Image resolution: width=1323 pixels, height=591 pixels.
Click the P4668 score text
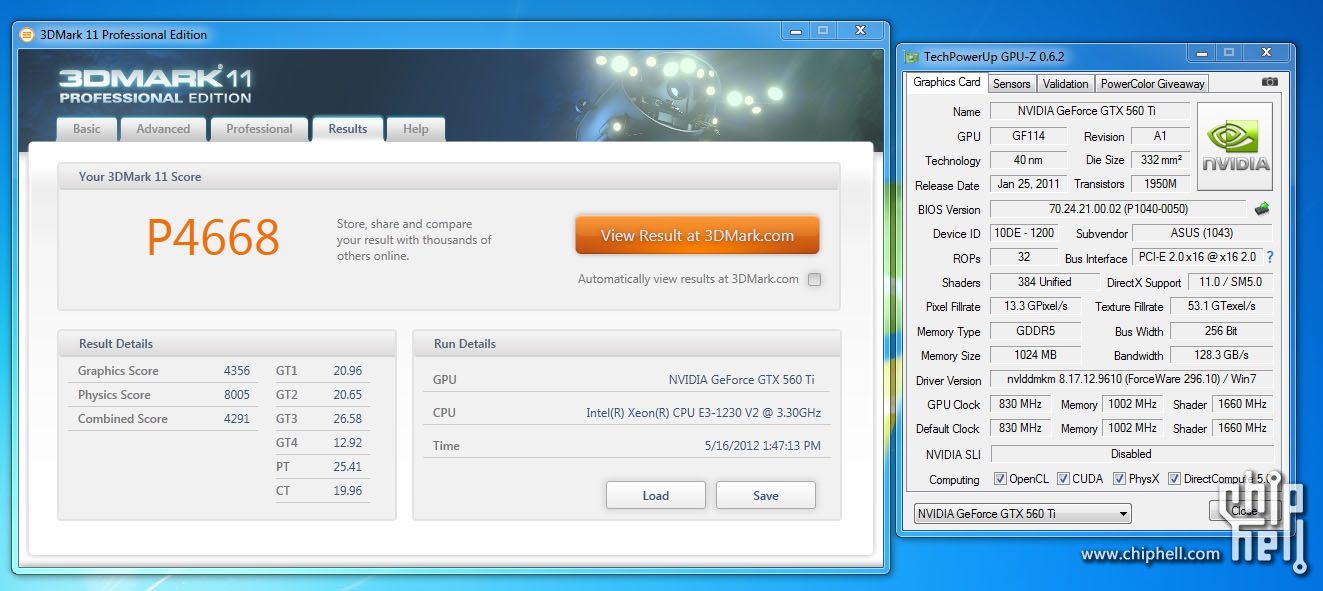click(213, 237)
